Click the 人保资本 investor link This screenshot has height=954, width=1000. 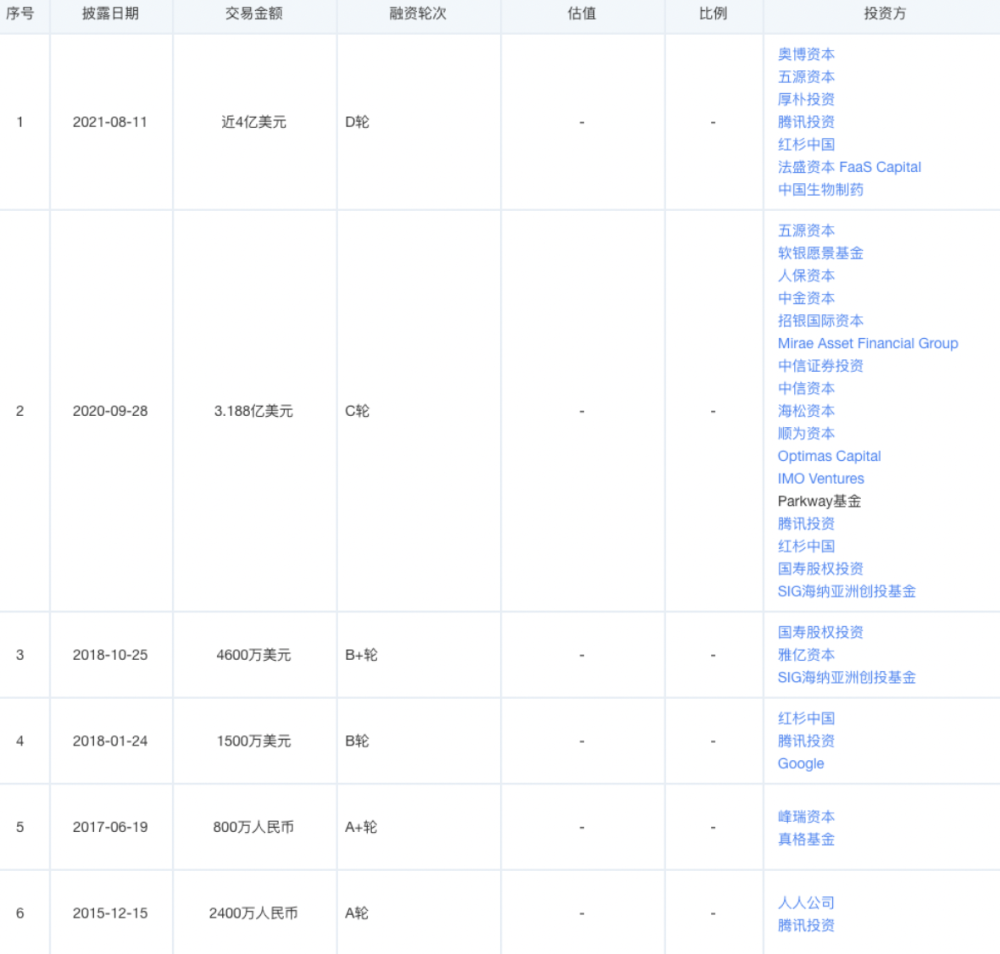pos(806,275)
